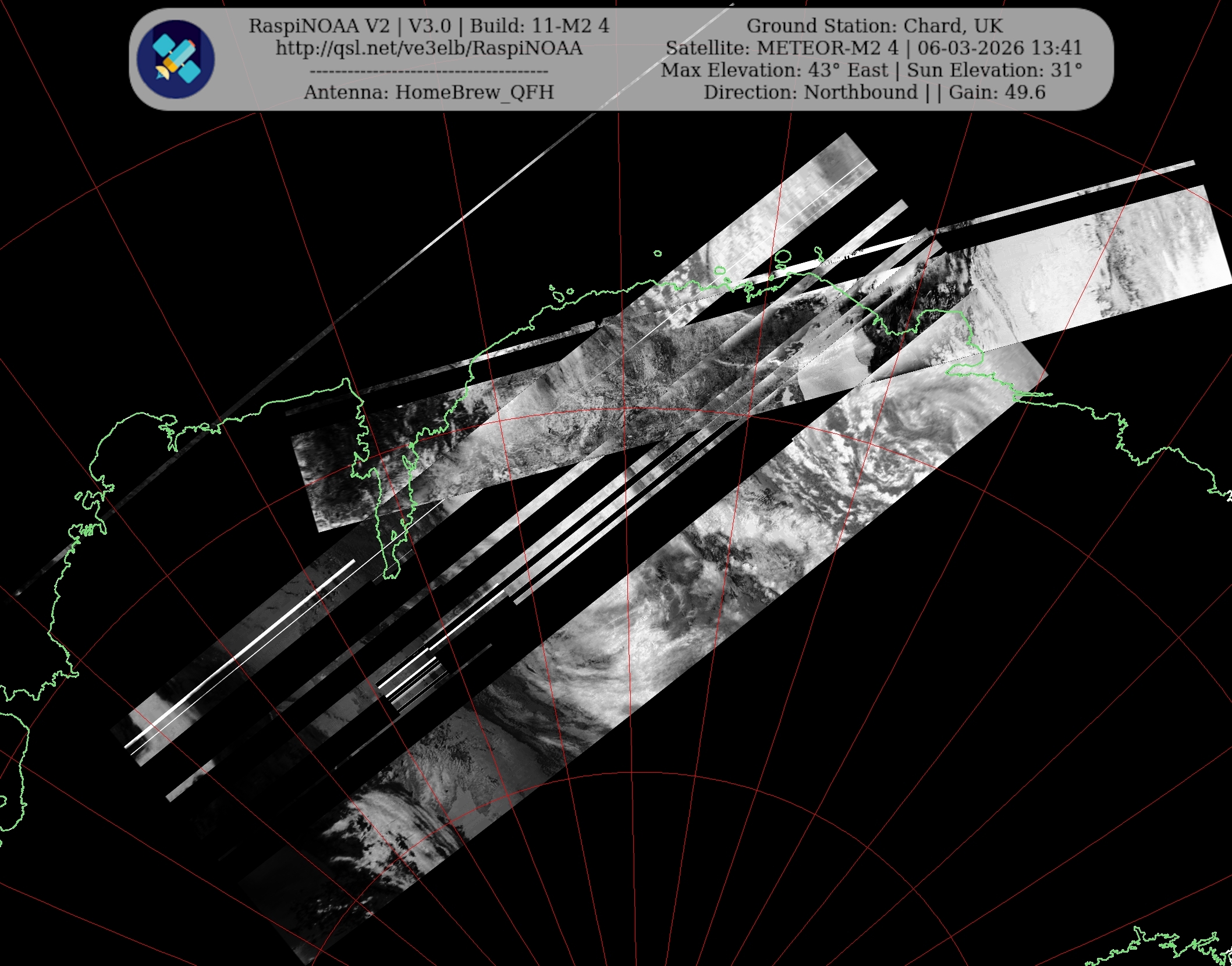The width and height of the screenshot is (1232, 966).
Task: Click the RaspiNOAA V2 build version text
Action: click(x=429, y=26)
